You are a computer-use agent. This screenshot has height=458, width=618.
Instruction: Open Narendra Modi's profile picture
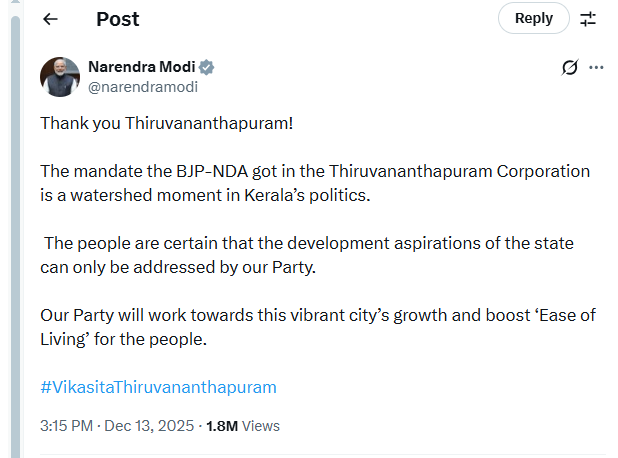point(60,77)
